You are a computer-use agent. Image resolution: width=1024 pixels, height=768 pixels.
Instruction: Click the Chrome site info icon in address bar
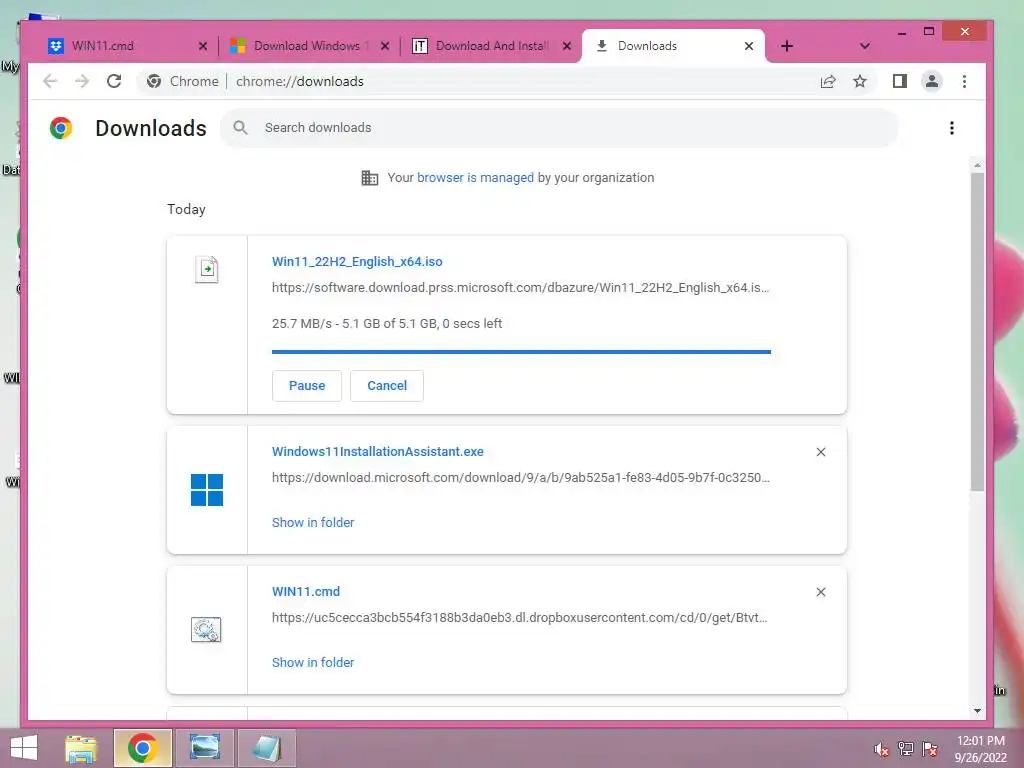pyautogui.click(x=154, y=81)
